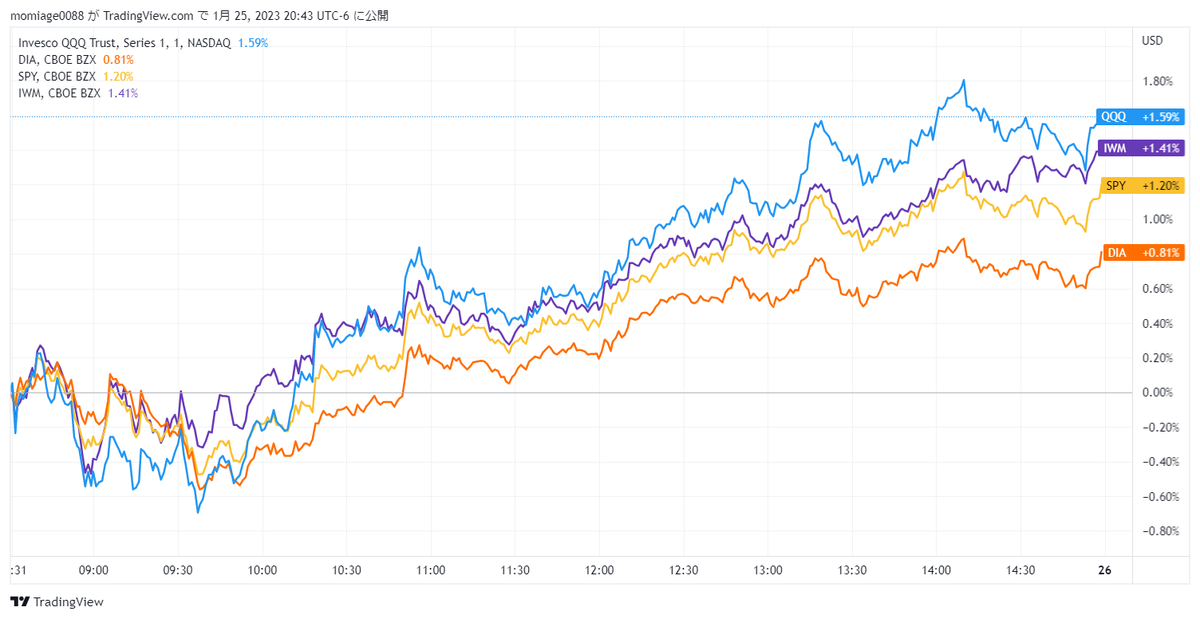Click the 0.00% price axis label
This screenshot has width=1200, height=619.
coord(1157,393)
